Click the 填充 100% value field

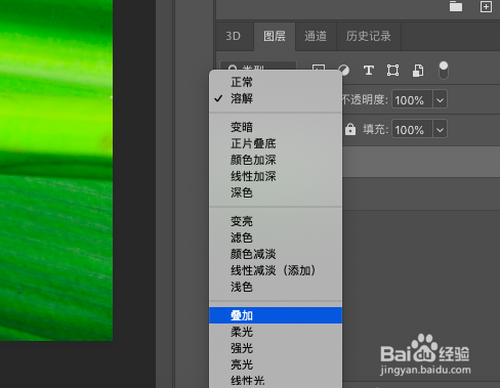pyautogui.click(x=412, y=129)
